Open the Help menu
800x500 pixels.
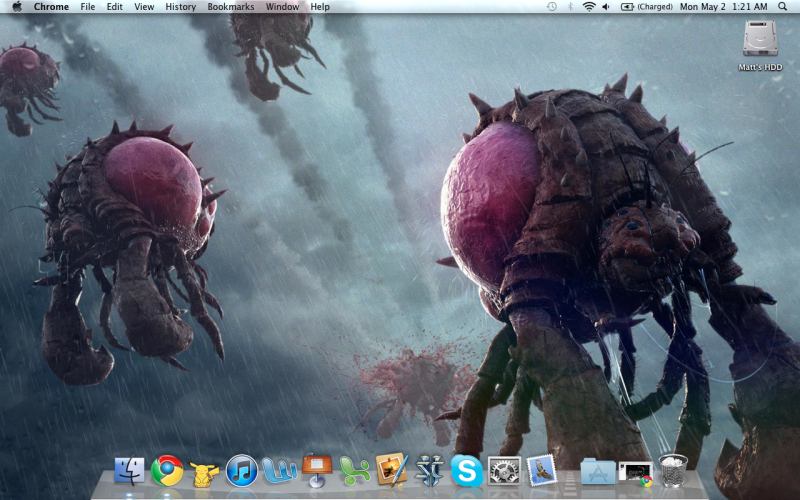[x=320, y=7]
